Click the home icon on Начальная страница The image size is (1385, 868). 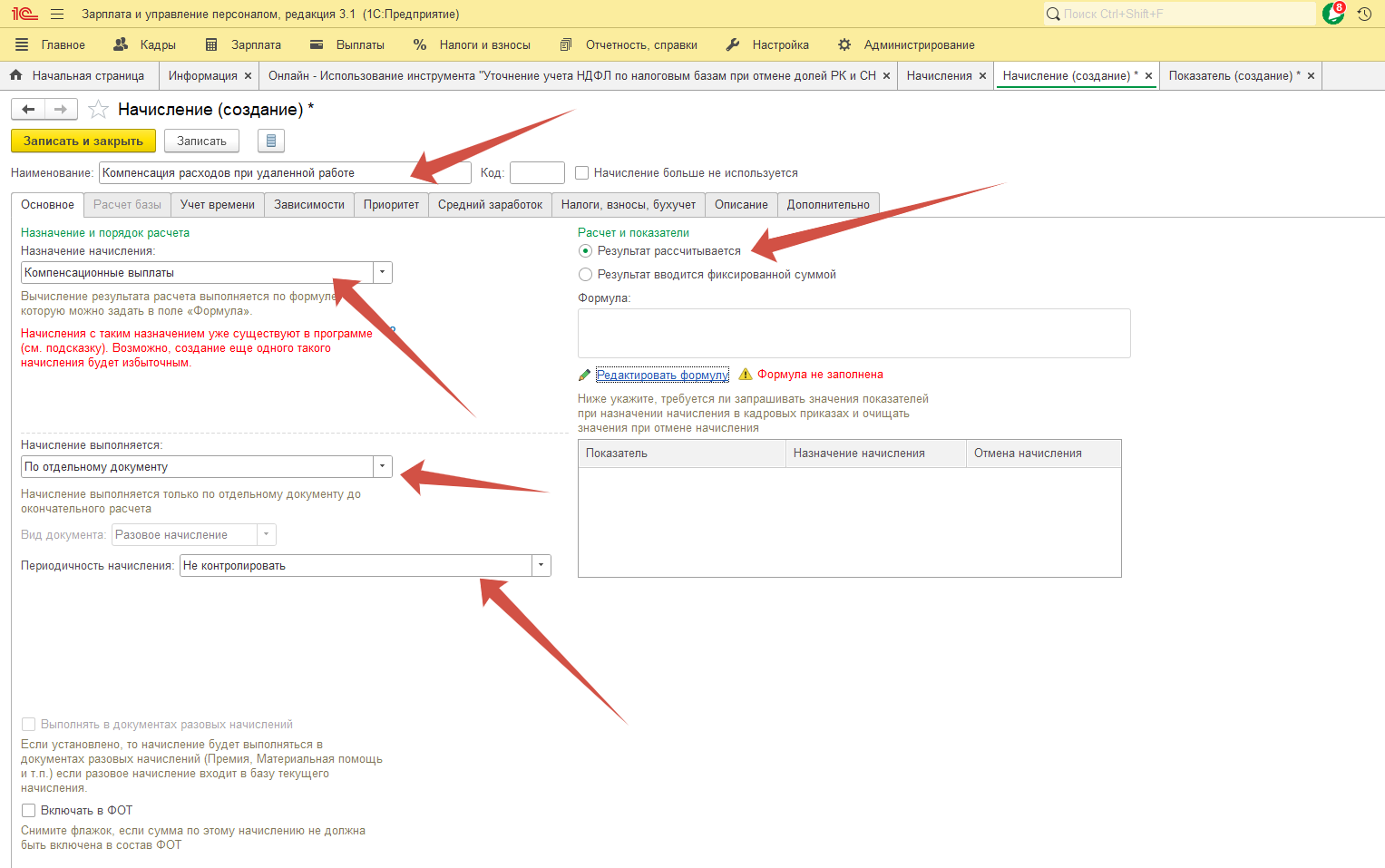(15, 75)
